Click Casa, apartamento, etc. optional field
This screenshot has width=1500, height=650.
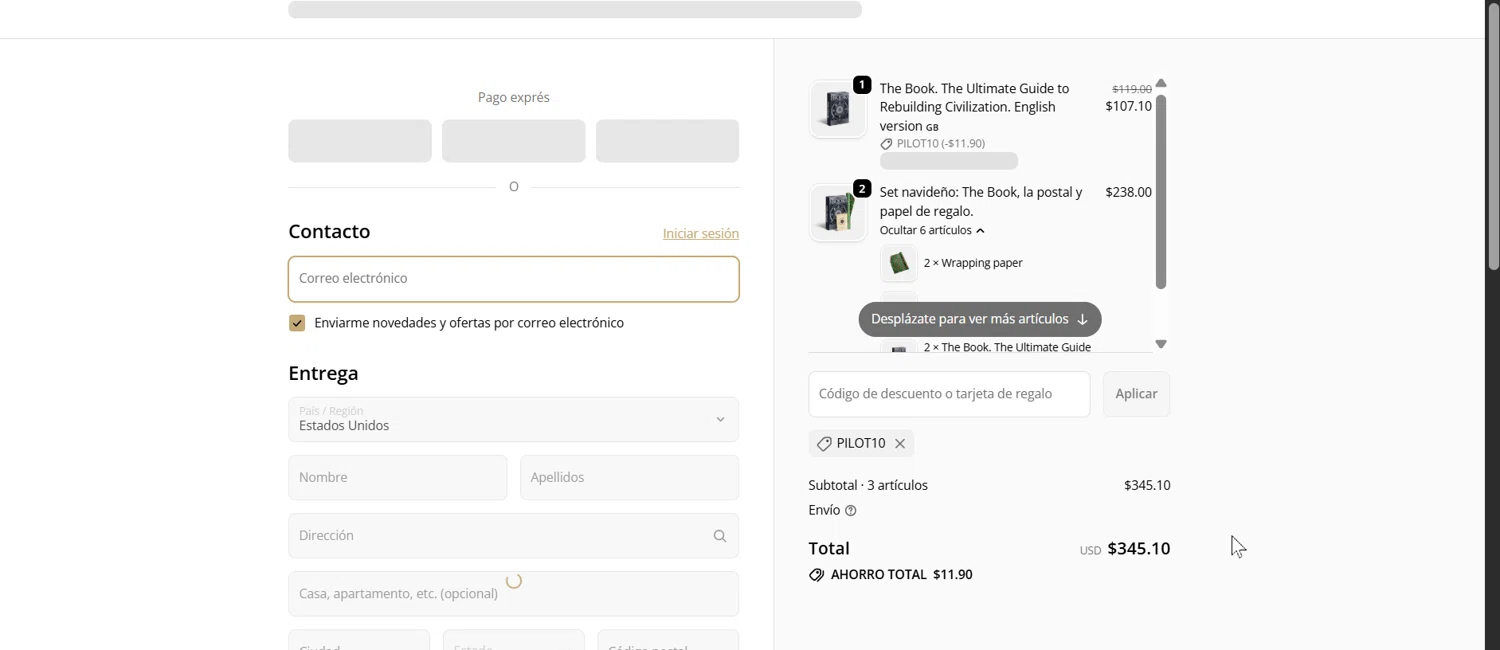(513, 594)
